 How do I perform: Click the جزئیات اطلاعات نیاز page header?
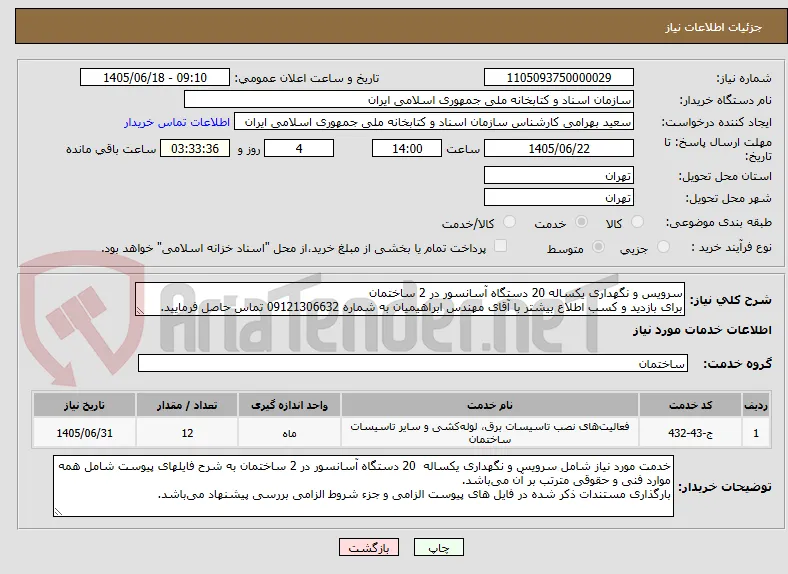(x=713, y=27)
